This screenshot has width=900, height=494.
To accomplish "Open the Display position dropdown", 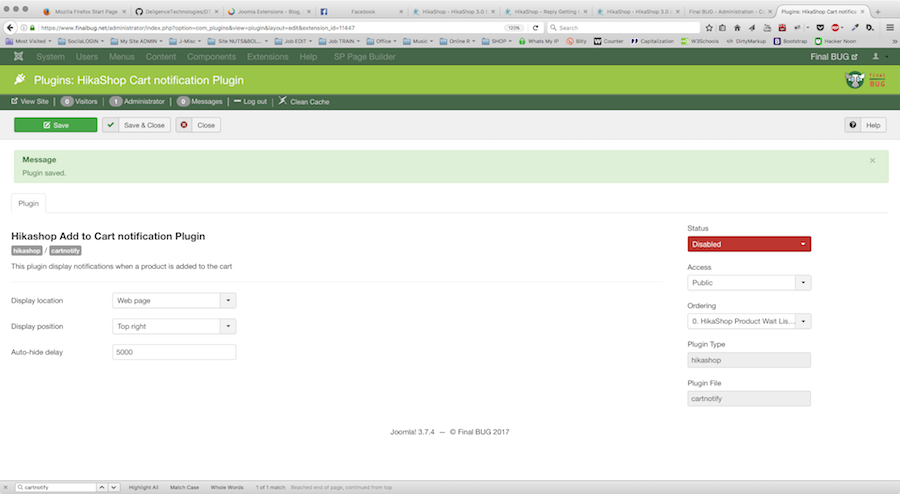I will click(x=174, y=326).
